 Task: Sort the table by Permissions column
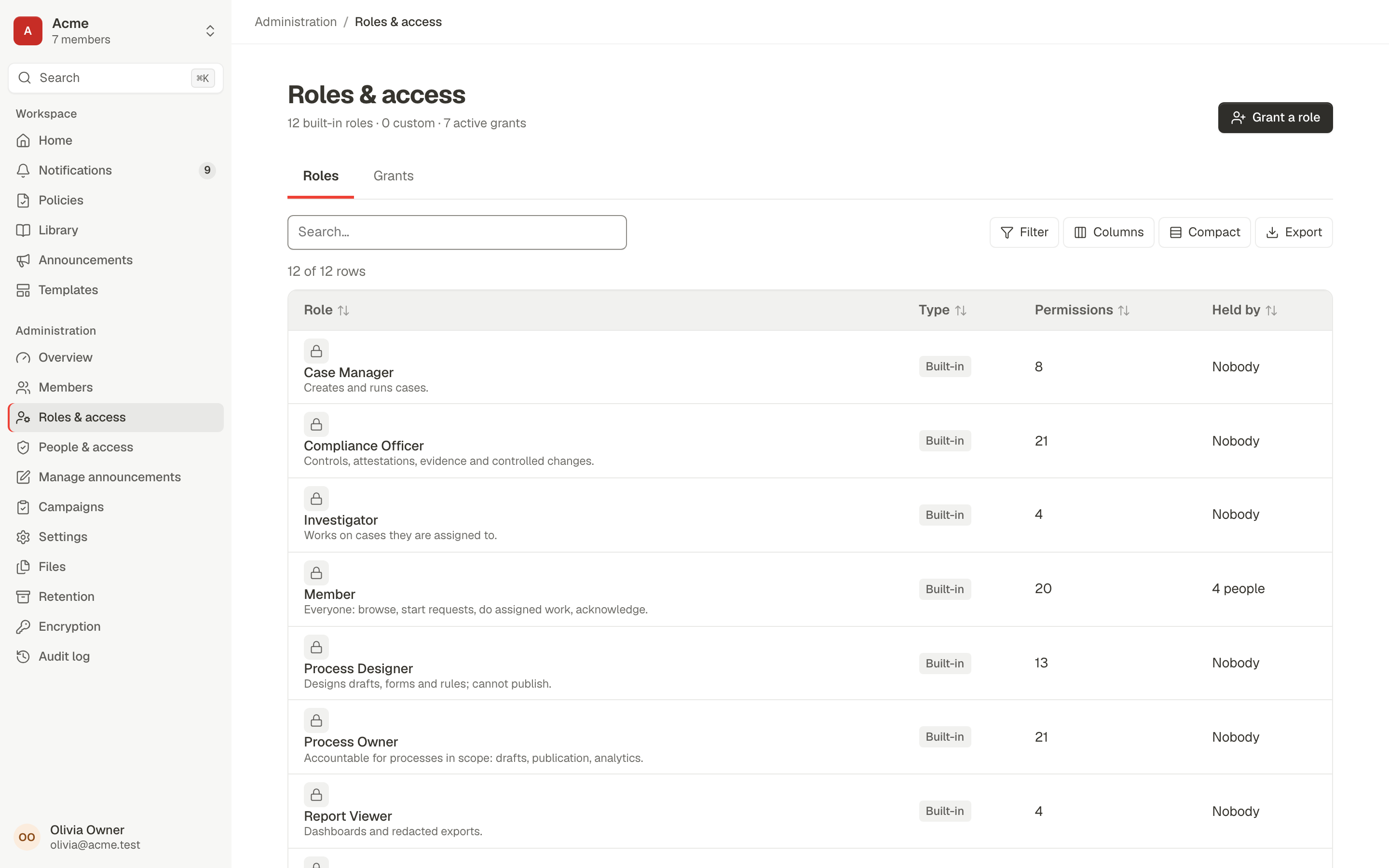click(x=1082, y=310)
